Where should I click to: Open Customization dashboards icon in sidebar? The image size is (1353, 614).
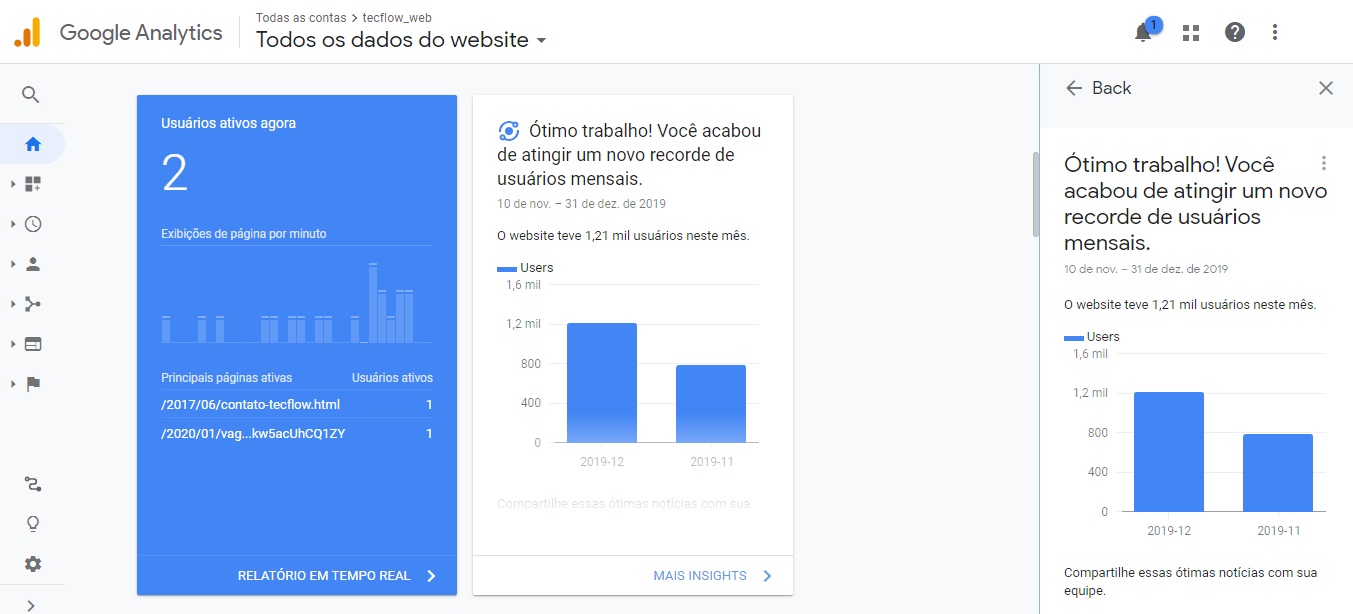click(x=33, y=184)
